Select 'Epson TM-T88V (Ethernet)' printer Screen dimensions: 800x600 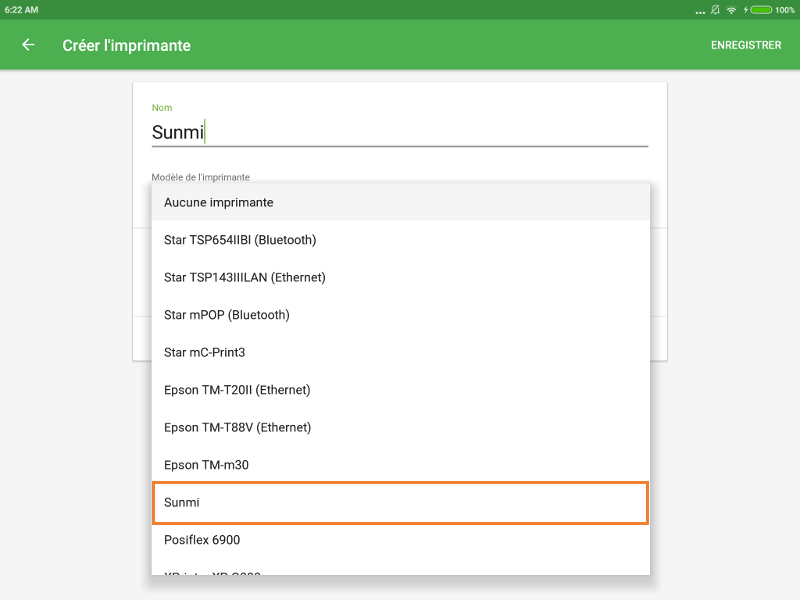click(400, 427)
